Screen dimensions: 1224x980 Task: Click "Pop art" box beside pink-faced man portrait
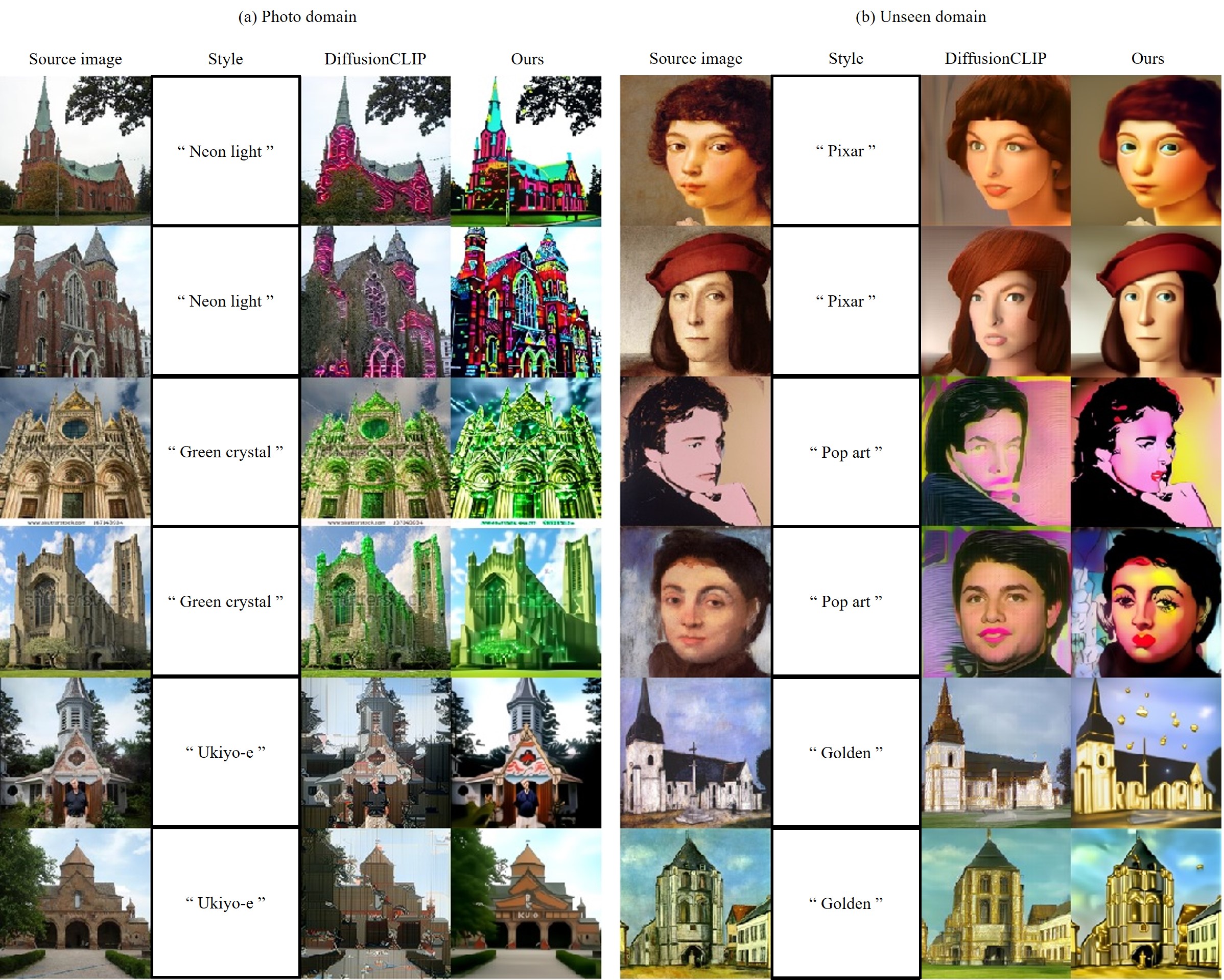pyautogui.click(x=845, y=452)
